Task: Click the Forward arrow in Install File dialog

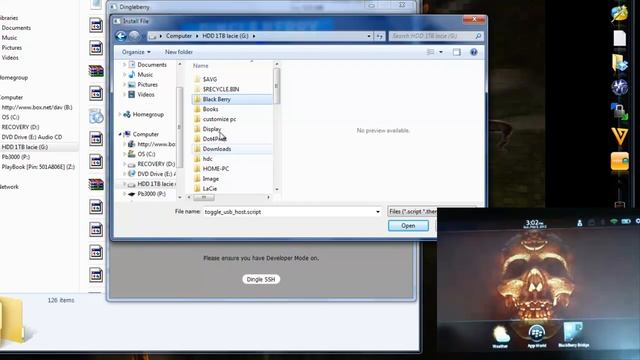Action: coord(134,36)
